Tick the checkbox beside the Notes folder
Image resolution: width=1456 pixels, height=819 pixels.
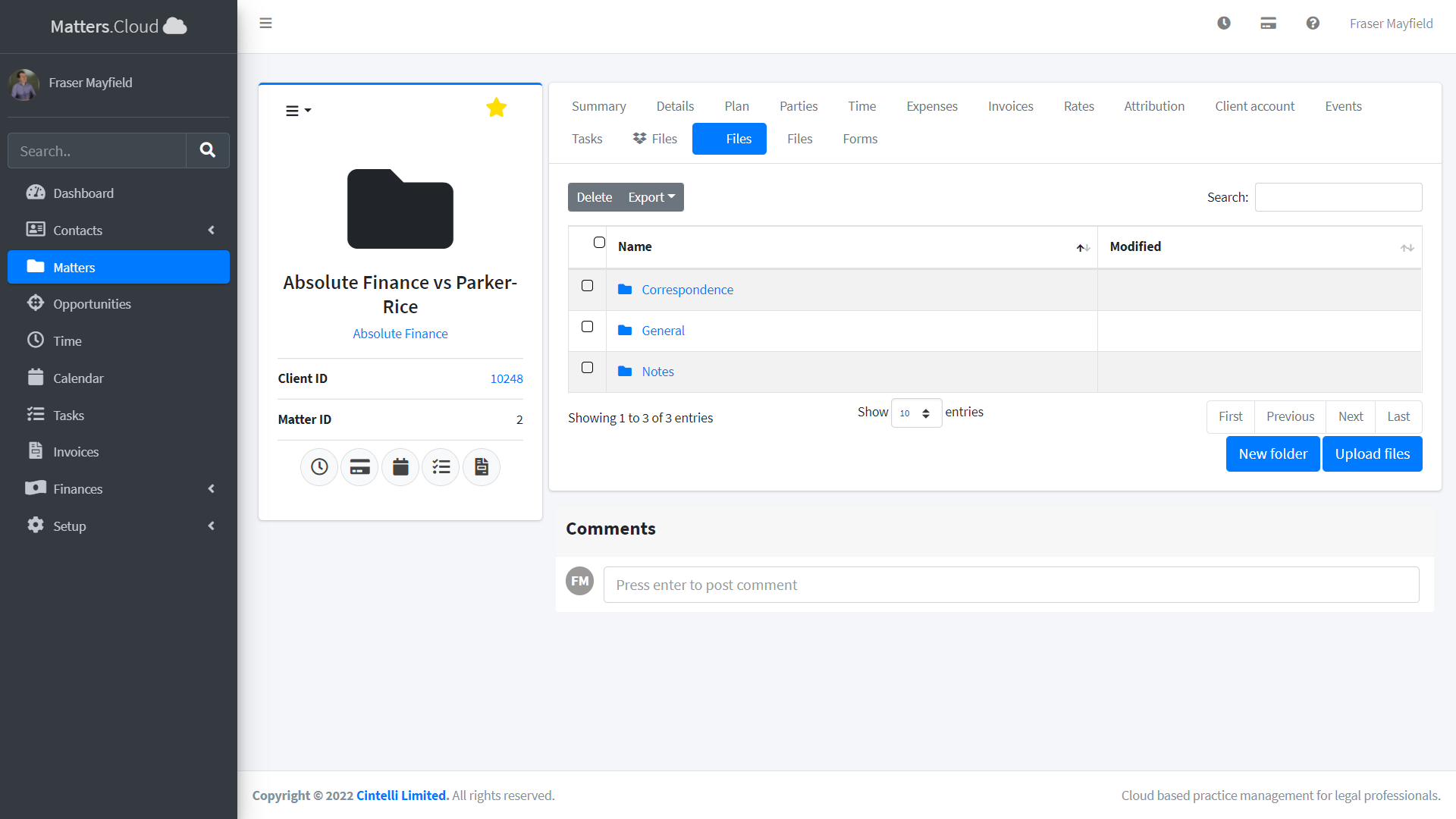587,368
